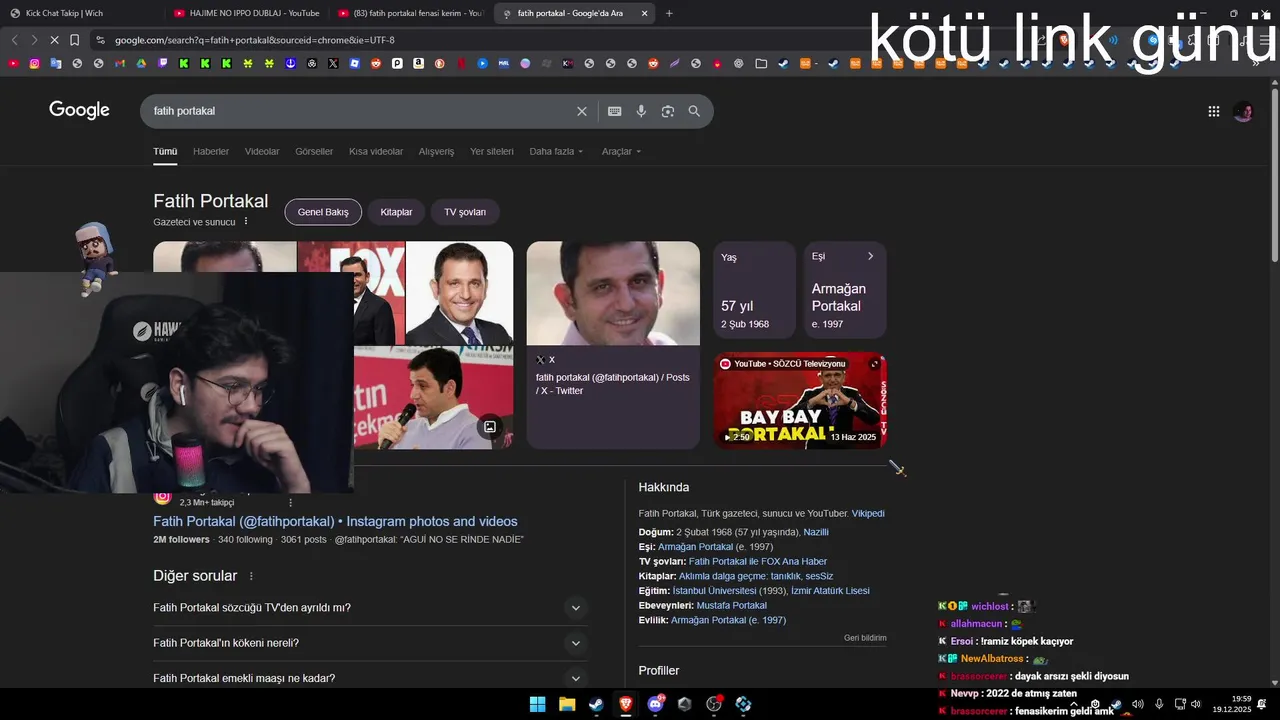Switch to Yer siteleri tab
This screenshot has width=1280, height=720.
[x=492, y=152]
